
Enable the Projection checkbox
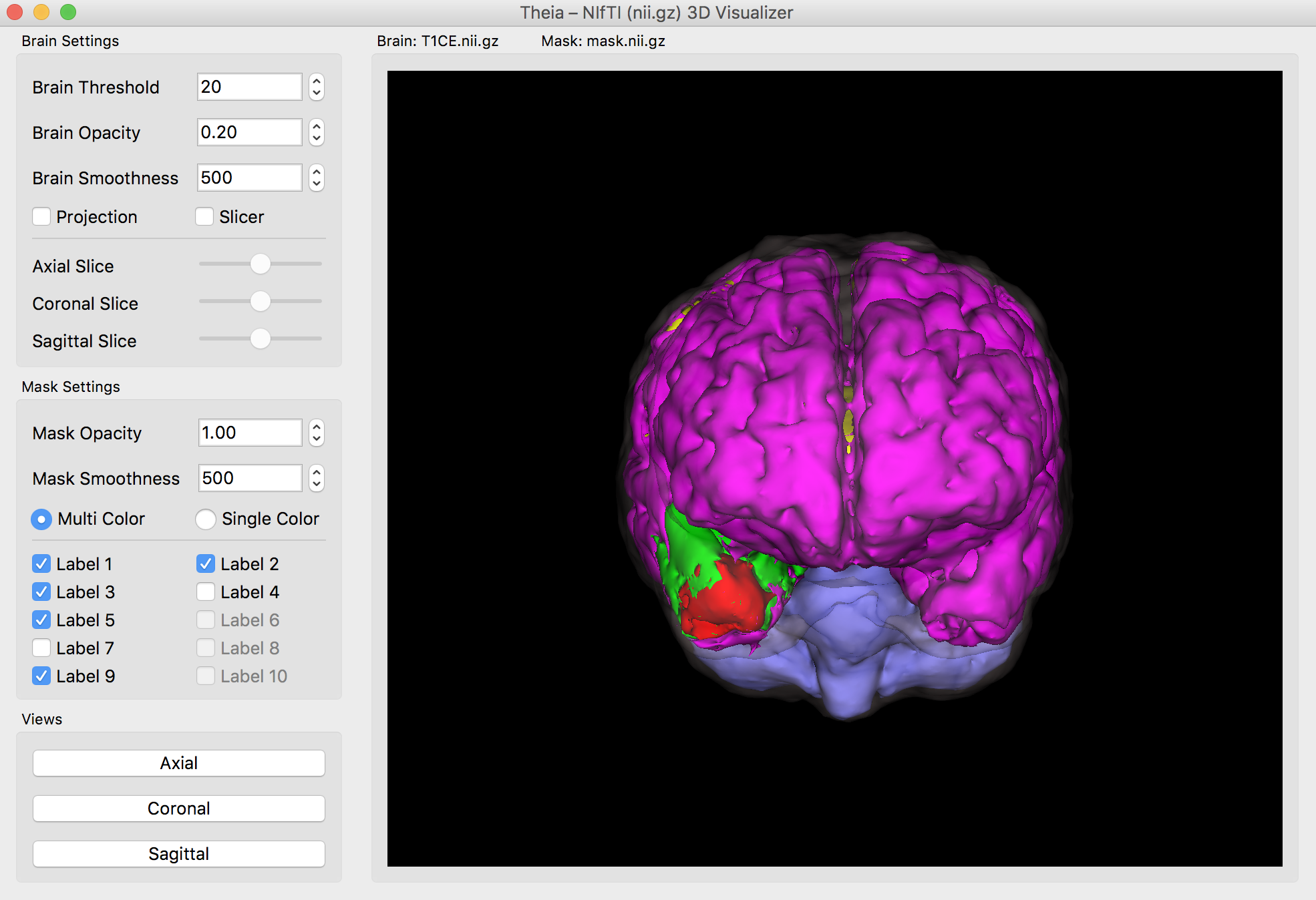pos(41,217)
